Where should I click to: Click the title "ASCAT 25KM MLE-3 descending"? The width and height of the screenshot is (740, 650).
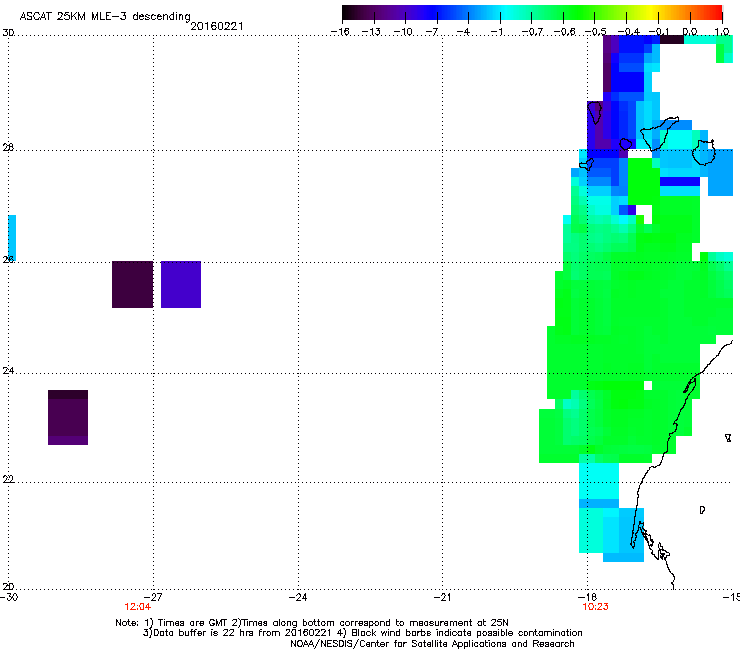point(105,16)
